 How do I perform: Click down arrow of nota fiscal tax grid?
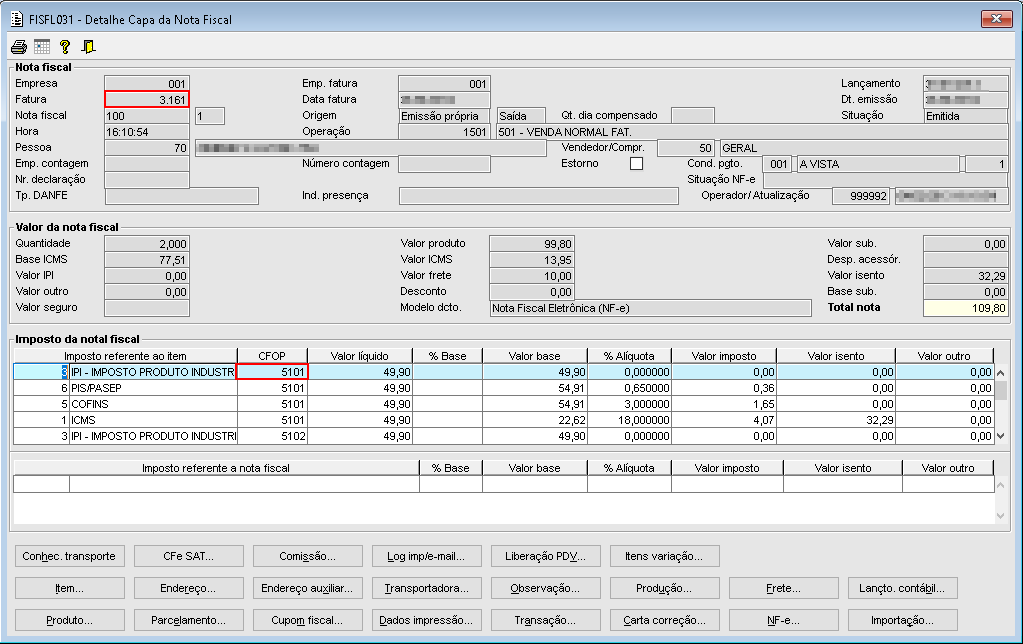coord(1000,516)
